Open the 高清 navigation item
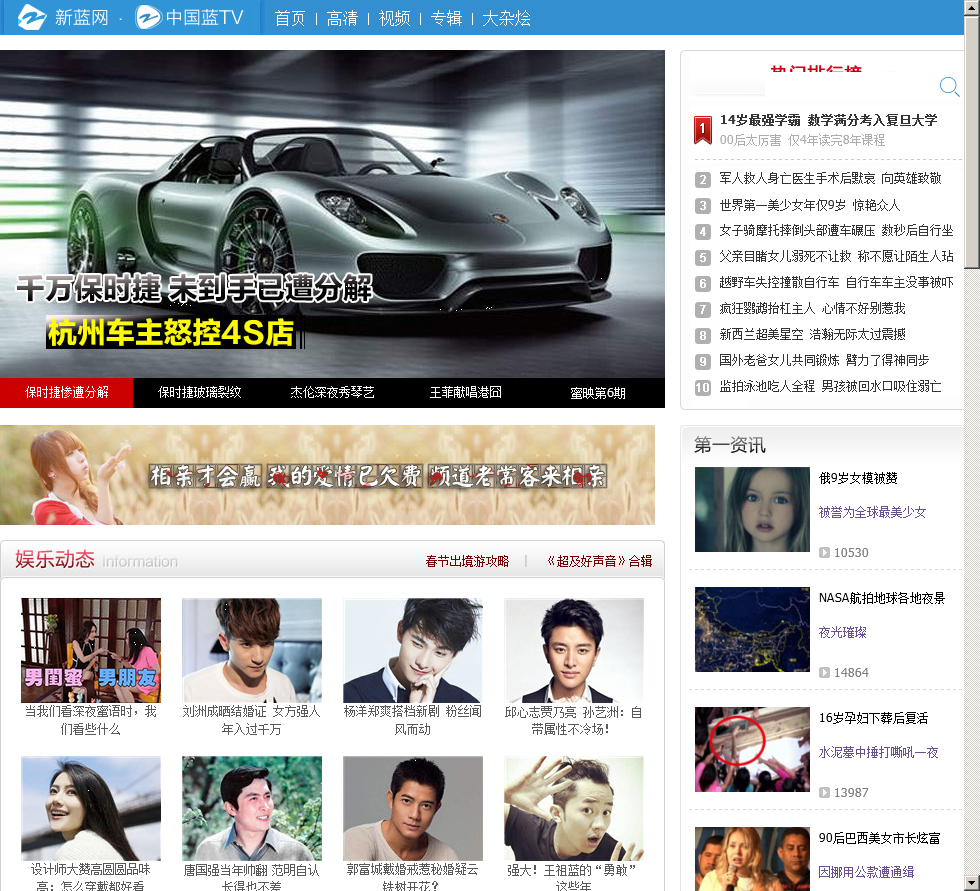This screenshot has height=891, width=980. [x=342, y=18]
